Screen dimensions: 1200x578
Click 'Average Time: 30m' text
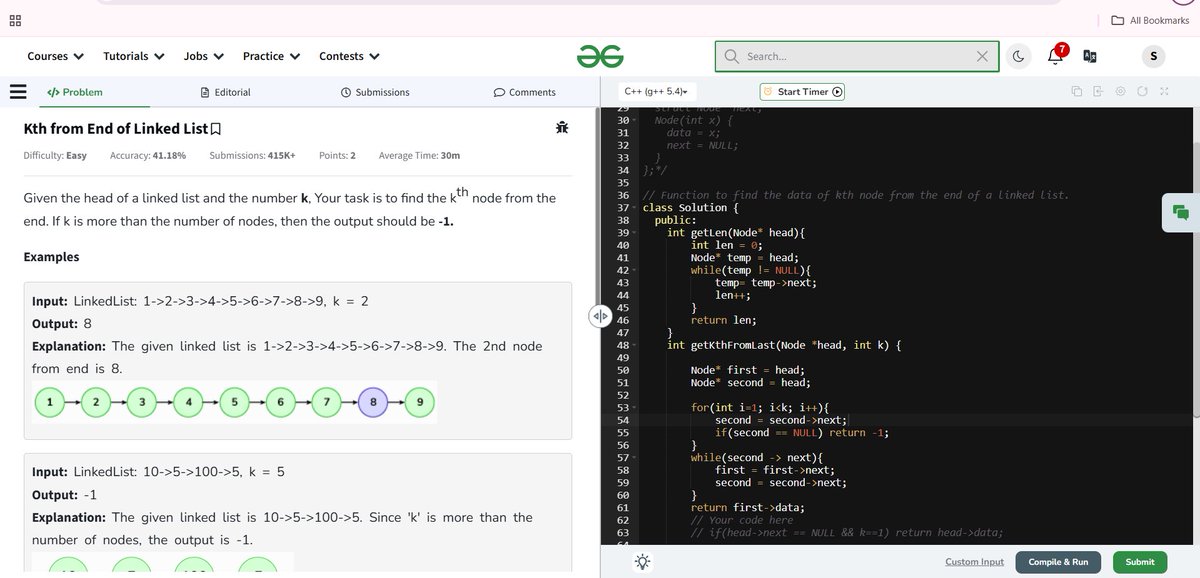[420, 156]
